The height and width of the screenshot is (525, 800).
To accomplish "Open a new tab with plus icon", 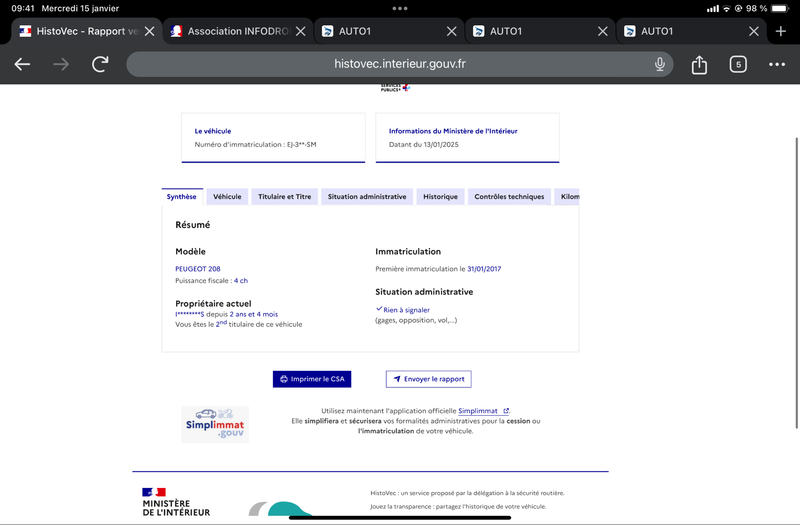I will tap(781, 31).
